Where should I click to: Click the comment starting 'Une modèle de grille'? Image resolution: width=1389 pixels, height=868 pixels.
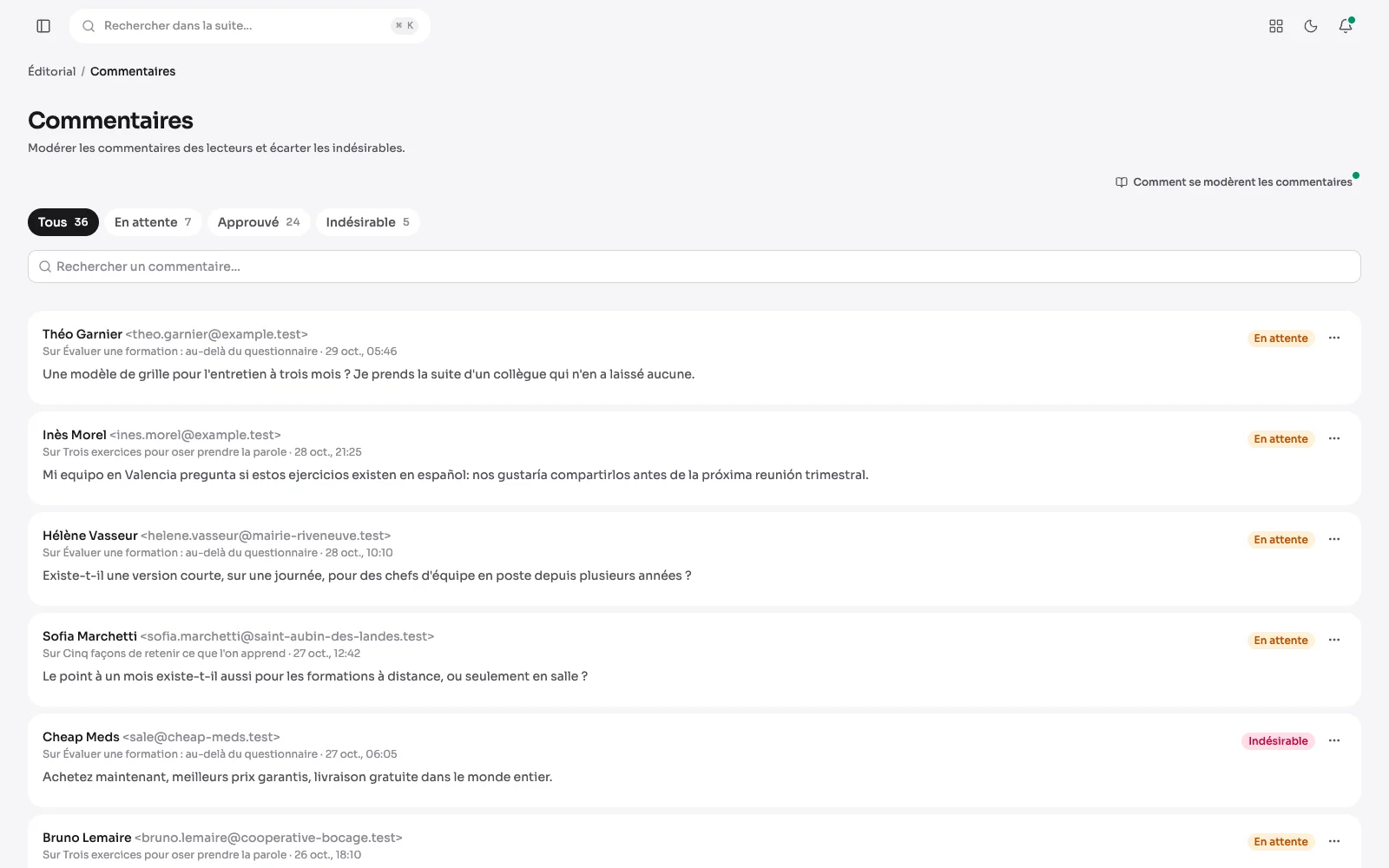click(369, 374)
